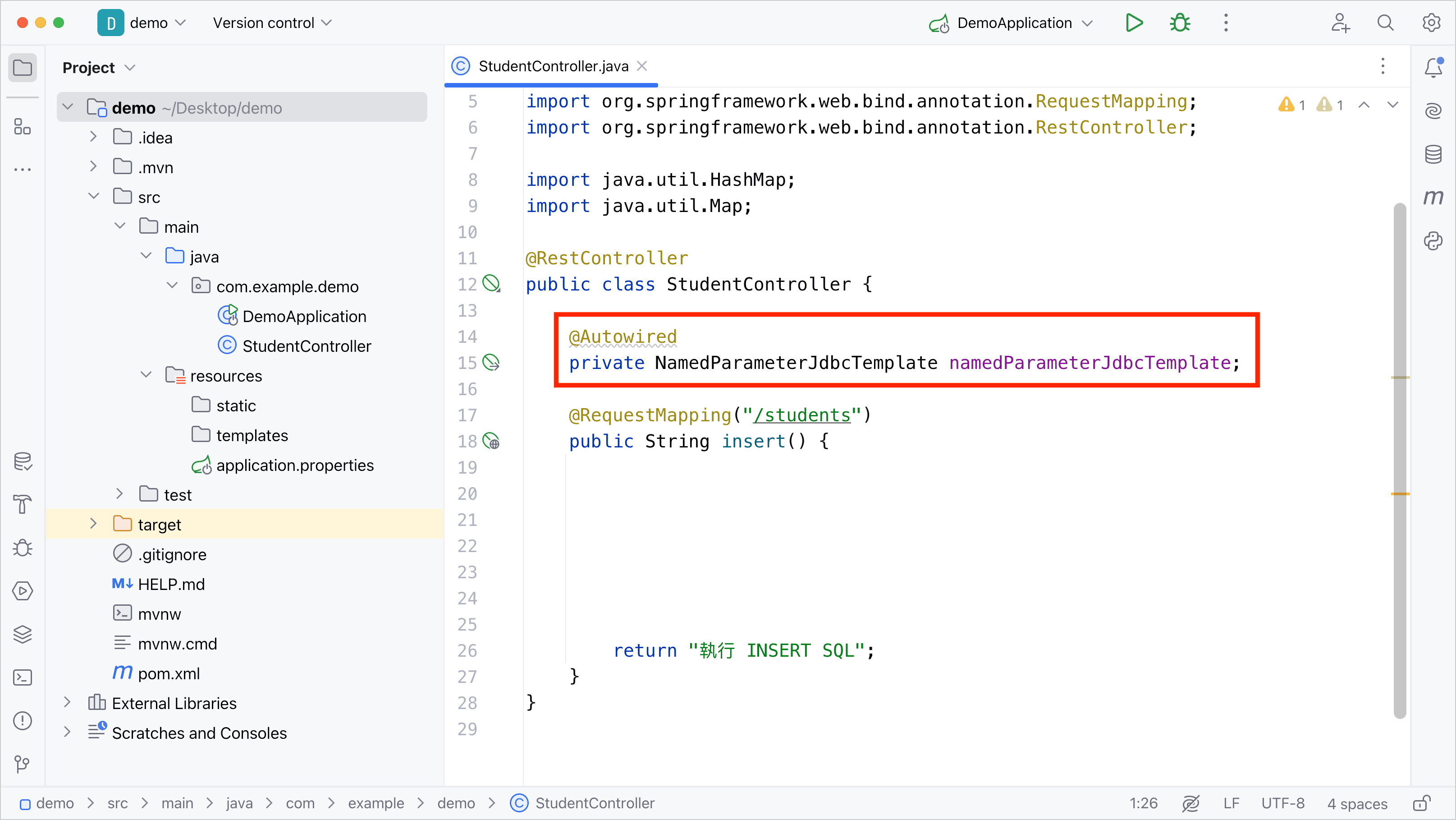
Task: Open the Maven tool window icon
Action: pos(1433,198)
